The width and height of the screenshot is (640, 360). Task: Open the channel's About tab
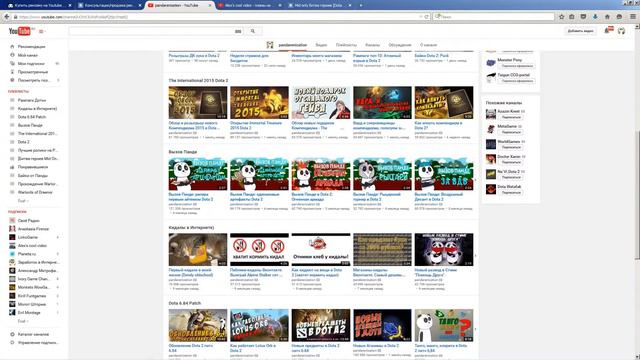pos(428,45)
